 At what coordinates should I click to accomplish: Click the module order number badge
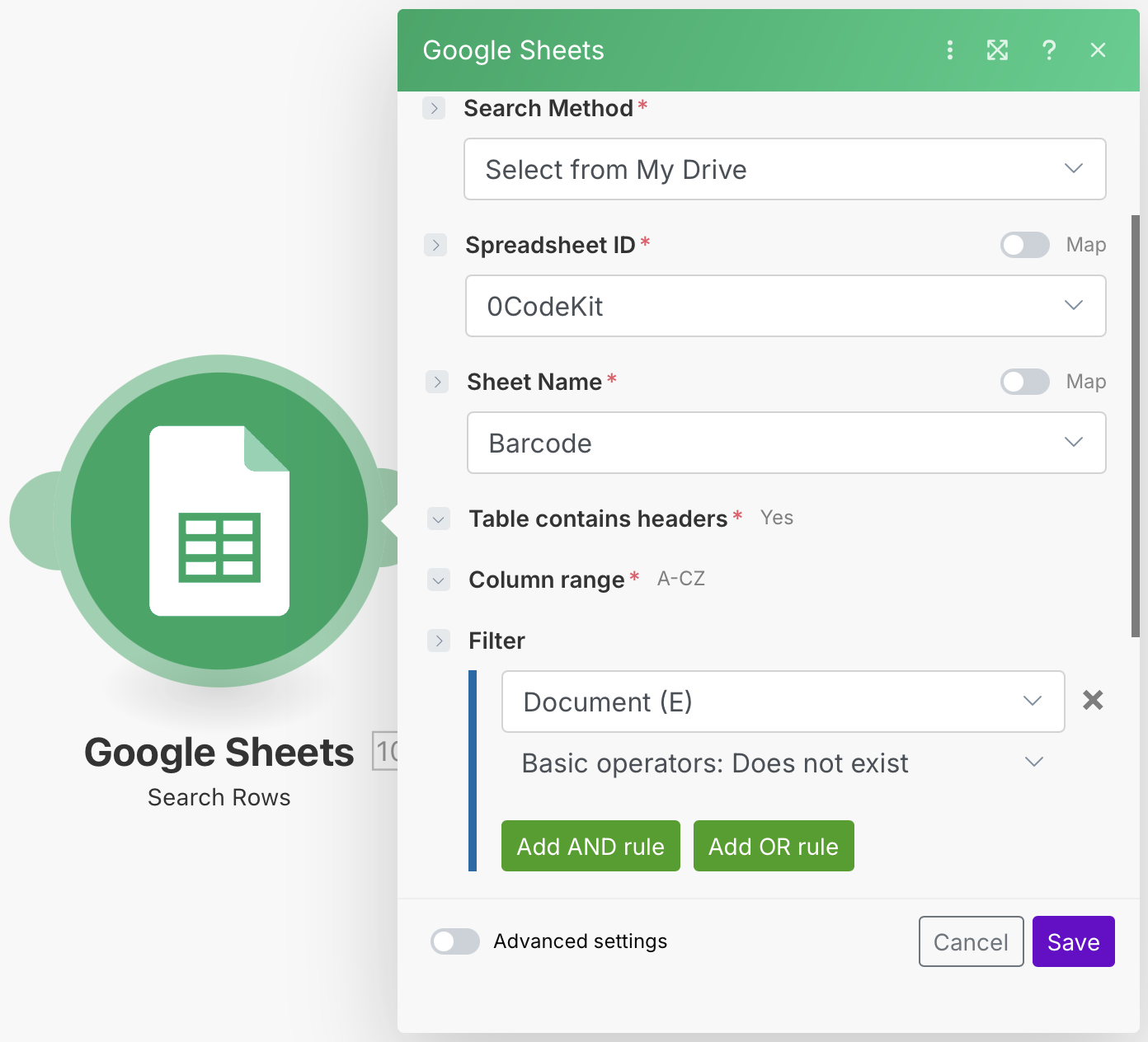pyautogui.click(x=385, y=751)
